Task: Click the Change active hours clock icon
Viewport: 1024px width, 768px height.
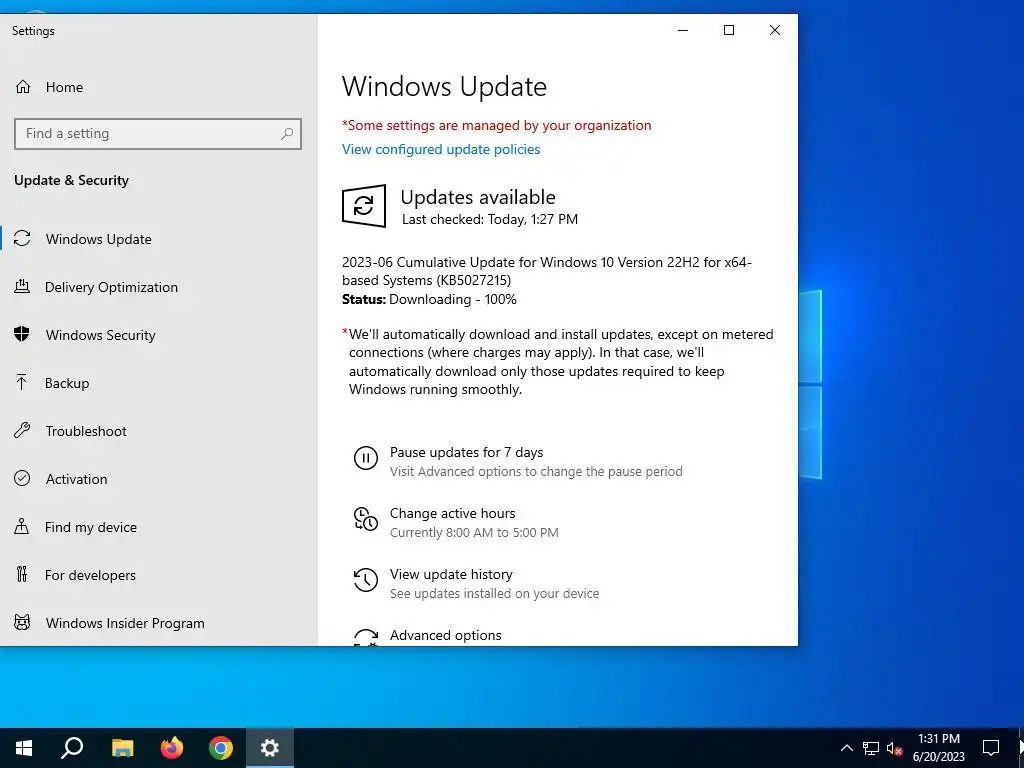Action: tap(366, 519)
